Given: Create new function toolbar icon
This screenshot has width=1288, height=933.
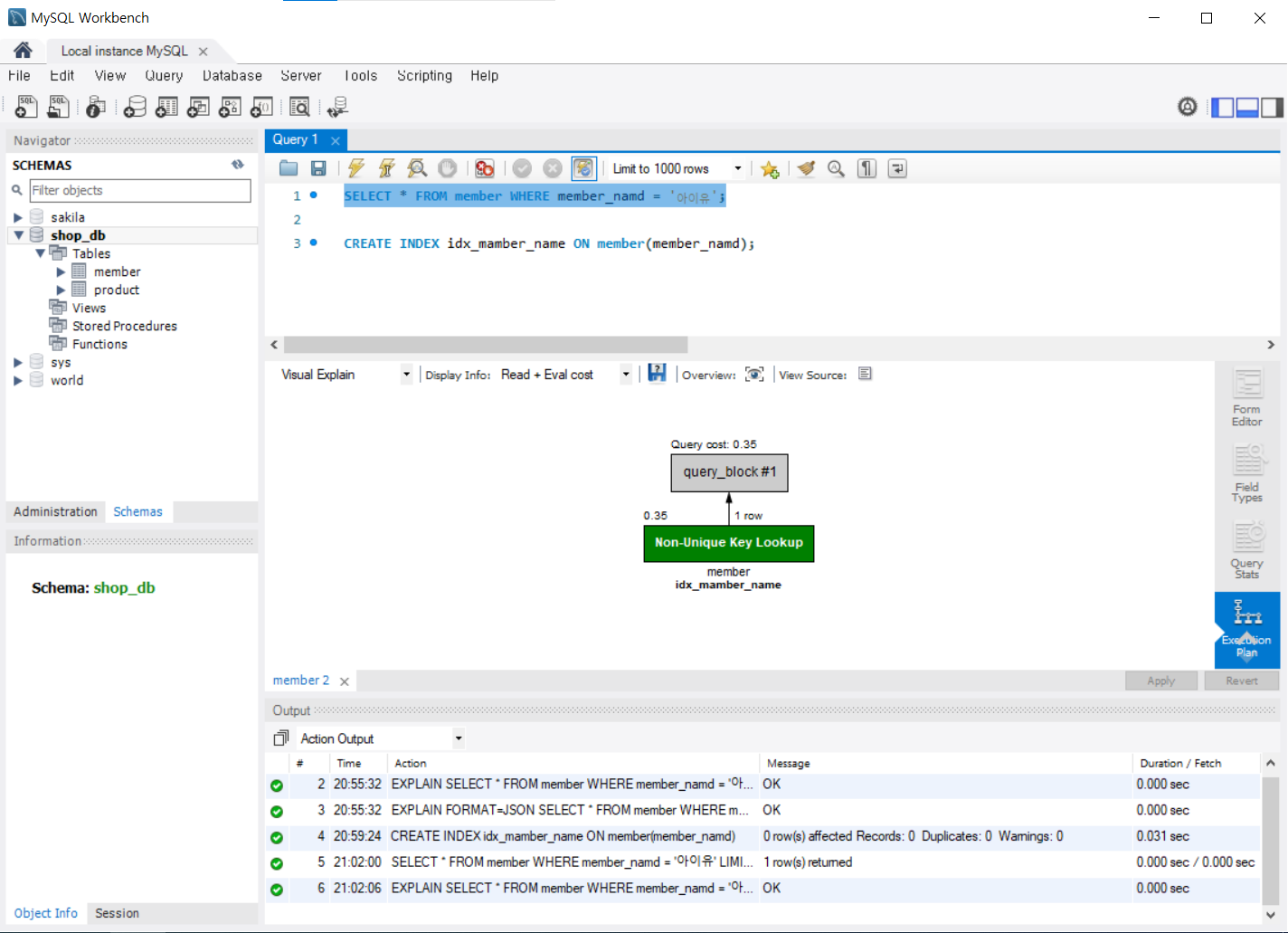Looking at the screenshot, I should pos(261,107).
